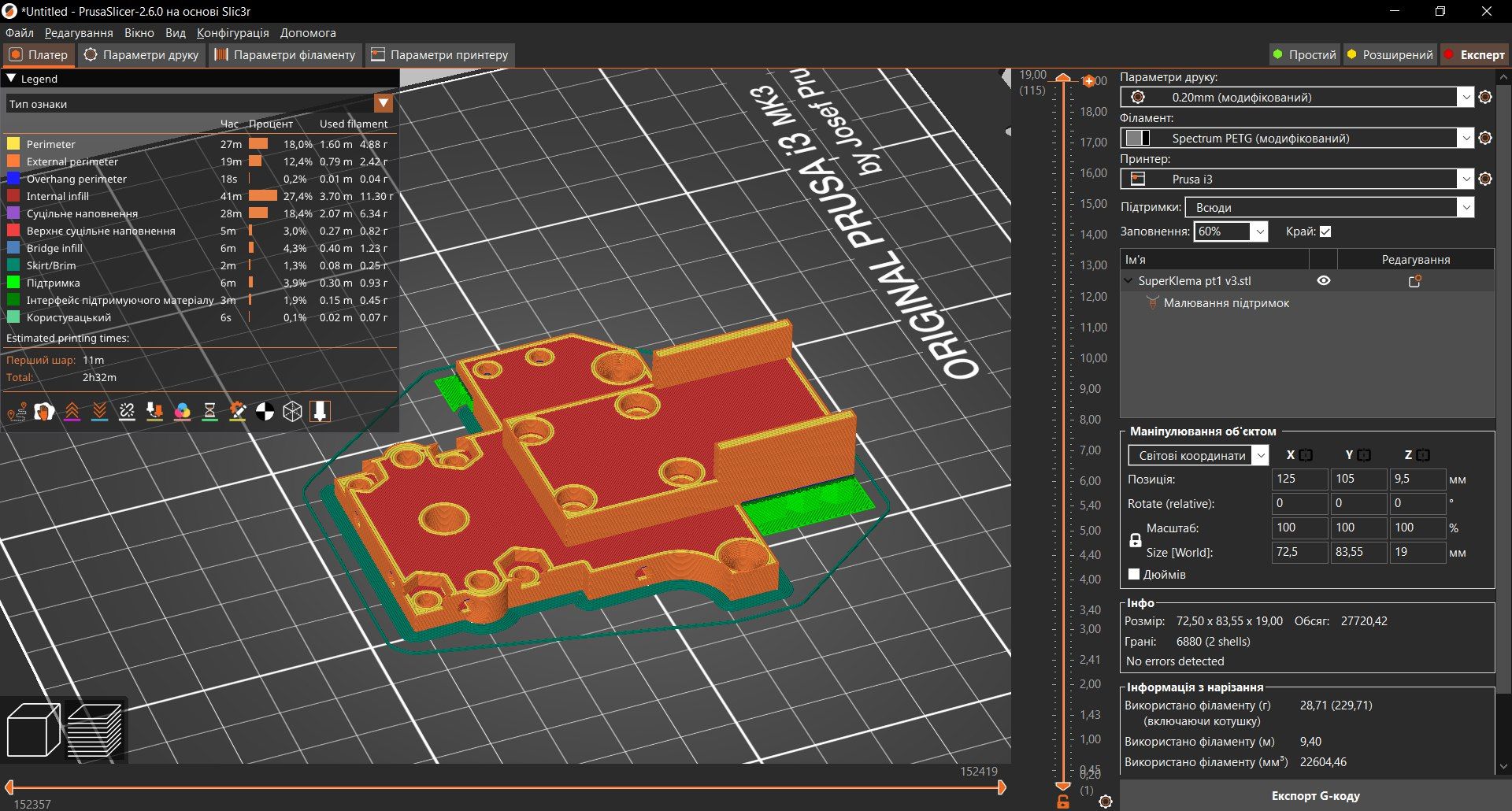Screen dimensions: 1512x811
Task: Select Малювання підтримок tree item
Action: click(x=1226, y=303)
